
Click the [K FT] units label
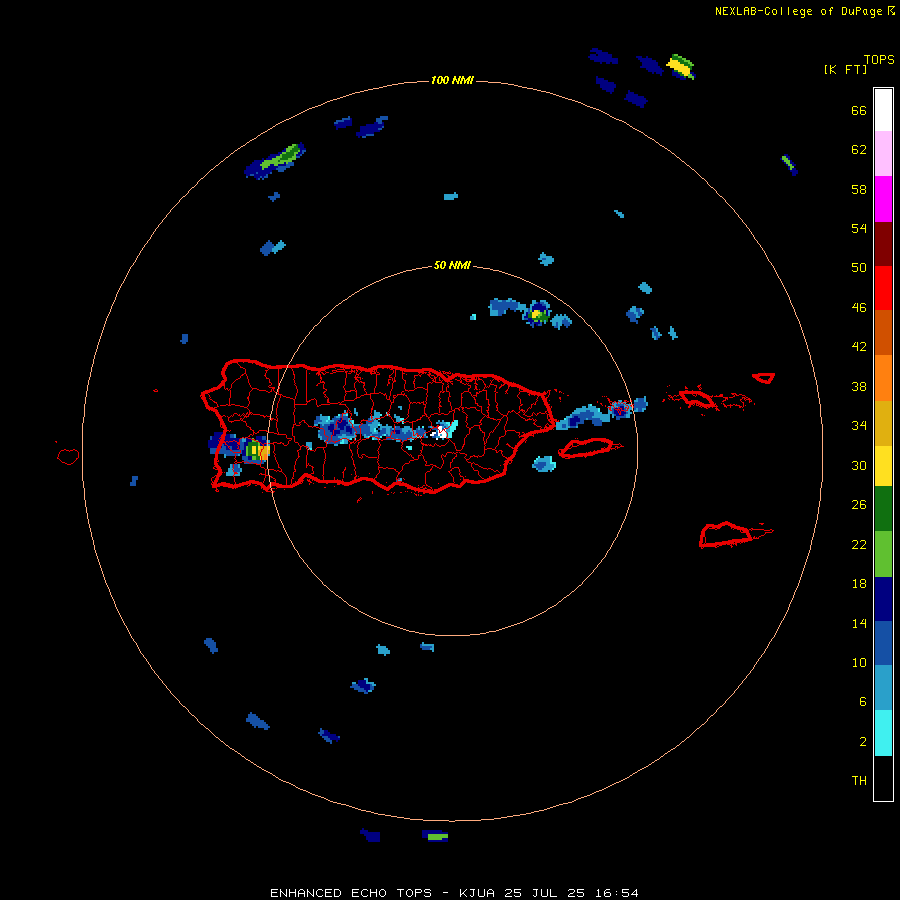point(845,69)
